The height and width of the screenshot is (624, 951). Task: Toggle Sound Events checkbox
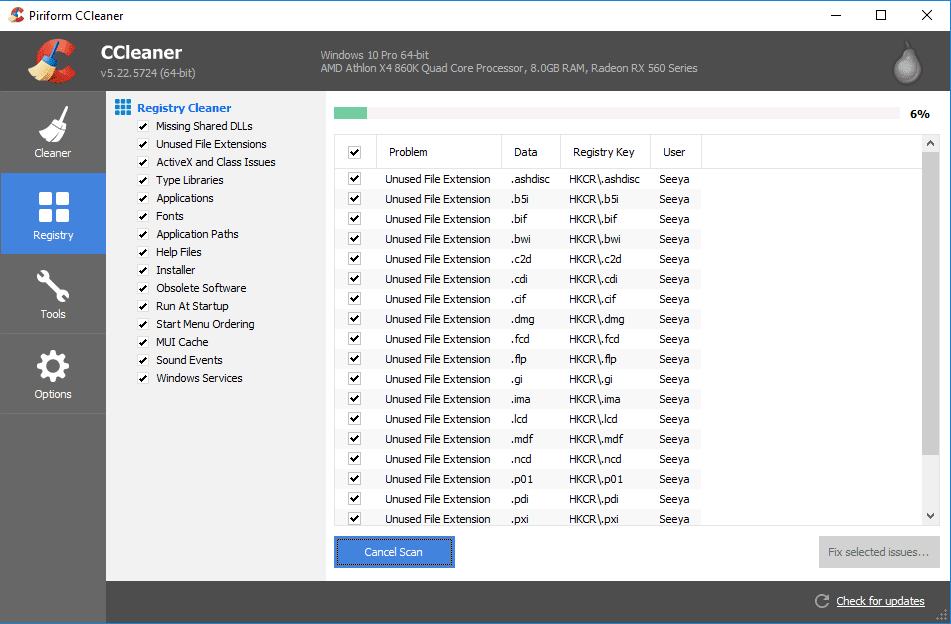pos(143,360)
